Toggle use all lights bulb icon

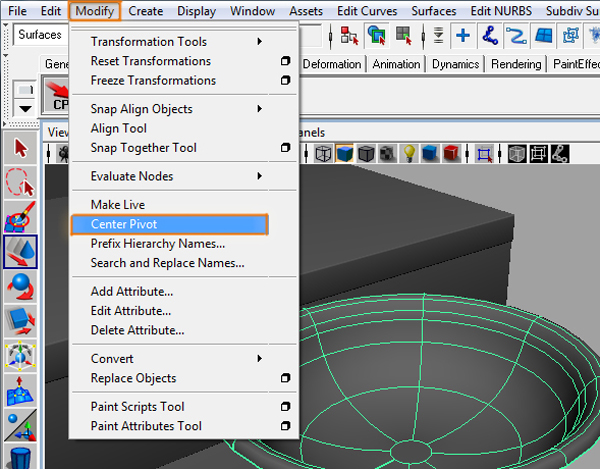tap(409, 154)
